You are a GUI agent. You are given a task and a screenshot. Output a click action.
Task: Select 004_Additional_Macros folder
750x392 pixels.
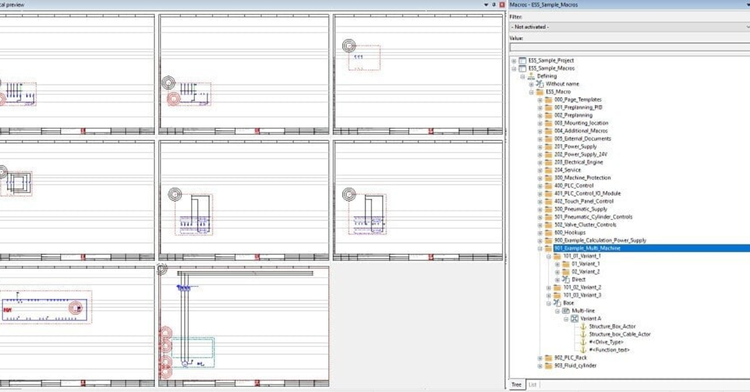click(x=581, y=131)
